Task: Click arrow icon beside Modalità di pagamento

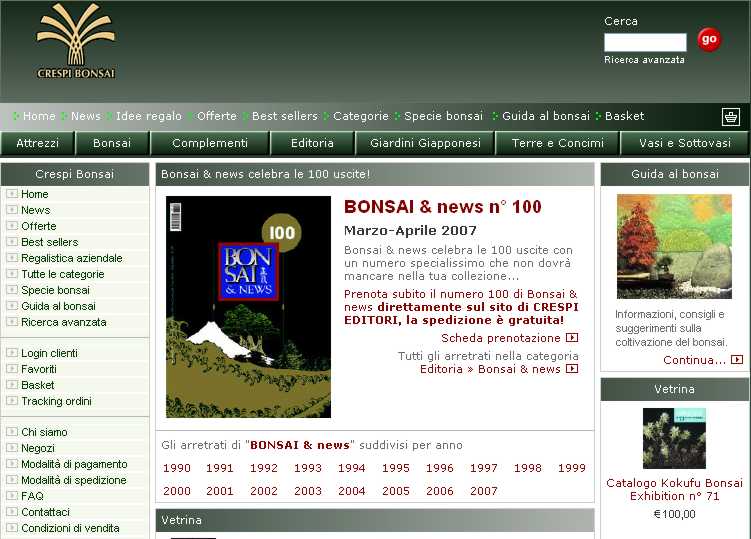Action: [12, 463]
